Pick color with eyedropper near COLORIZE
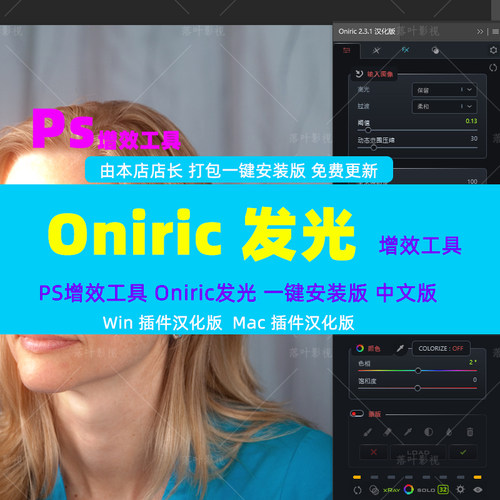This screenshot has width=500, height=500. click(400, 349)
